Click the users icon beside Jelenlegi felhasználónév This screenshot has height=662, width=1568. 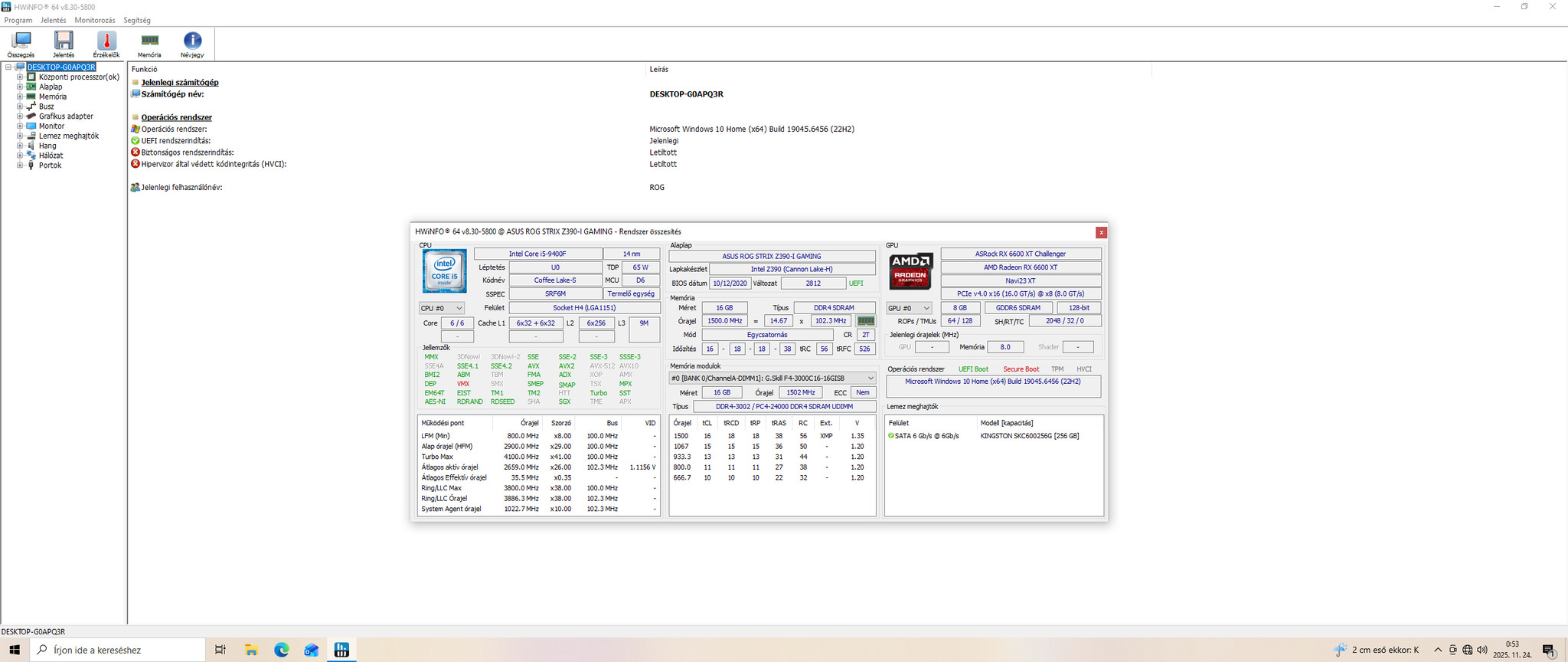point(136,187)
